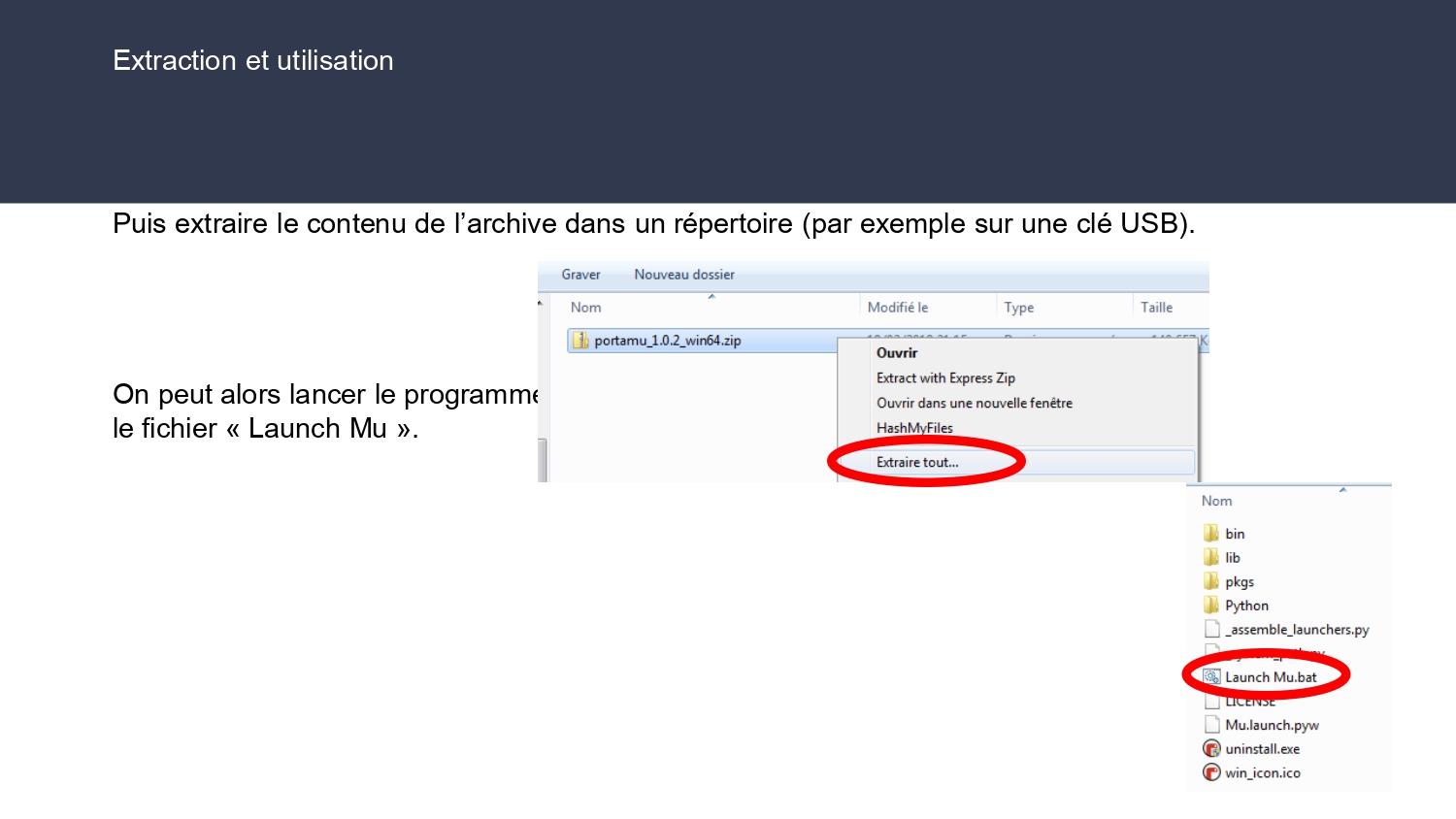This screenshot has height=819, width=1456.
Task: Click the bin folder icon
Action: pyautogui.click(x=1210, y=534)
